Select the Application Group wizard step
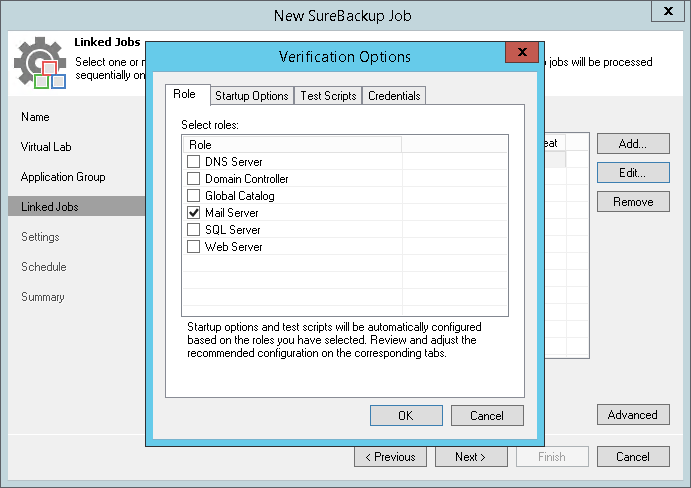691x488 pixels. coord(63,177)
